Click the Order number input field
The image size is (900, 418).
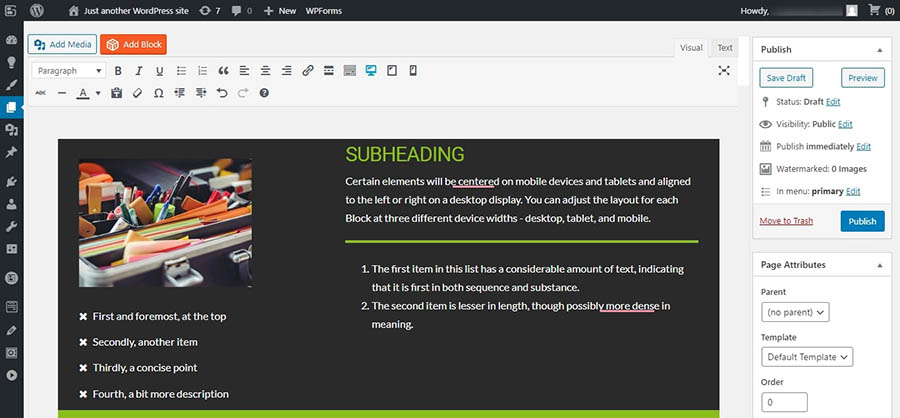(x=784, y=402)
